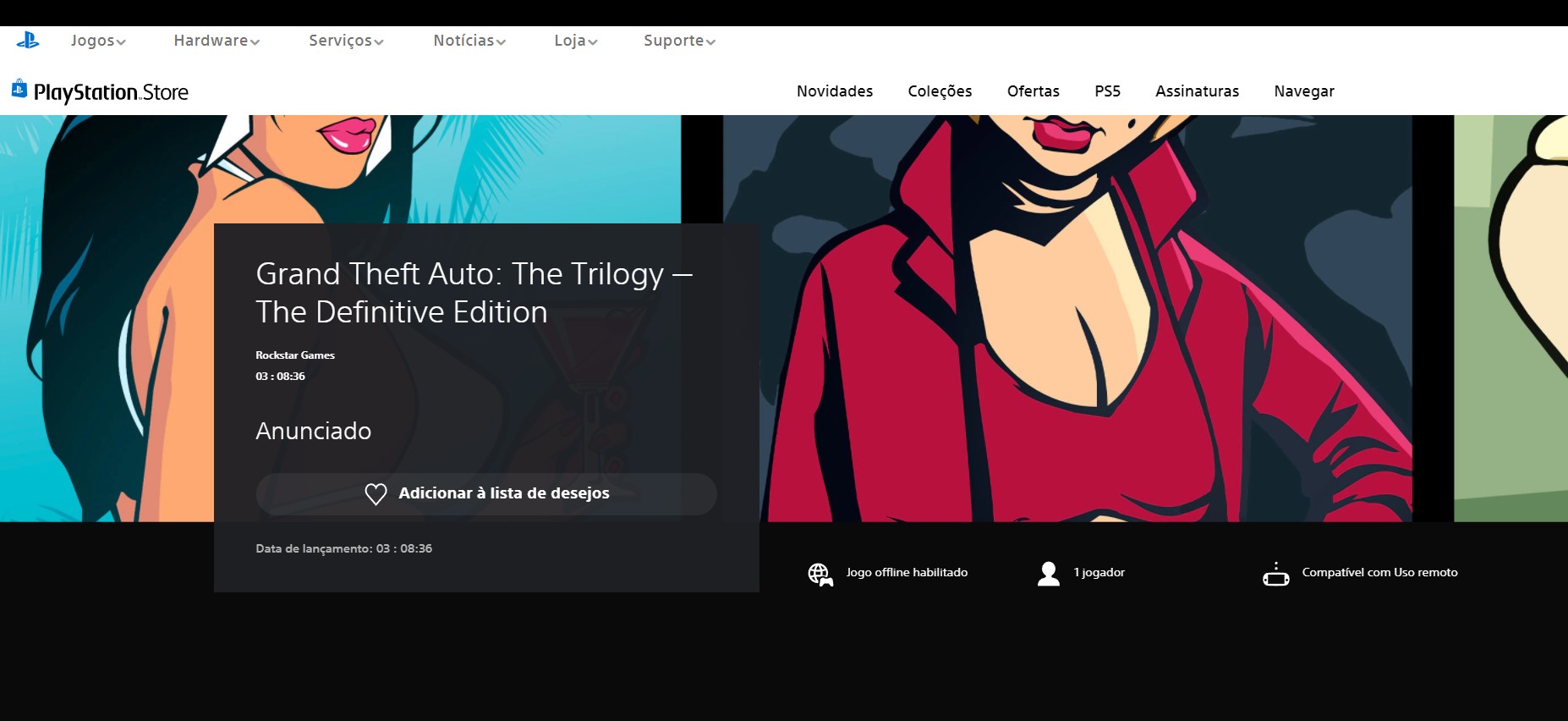Open the PlayStation Store home link
Viewport: 1568px width, 721px height.
pyautogui.click(x=100, y=91)
